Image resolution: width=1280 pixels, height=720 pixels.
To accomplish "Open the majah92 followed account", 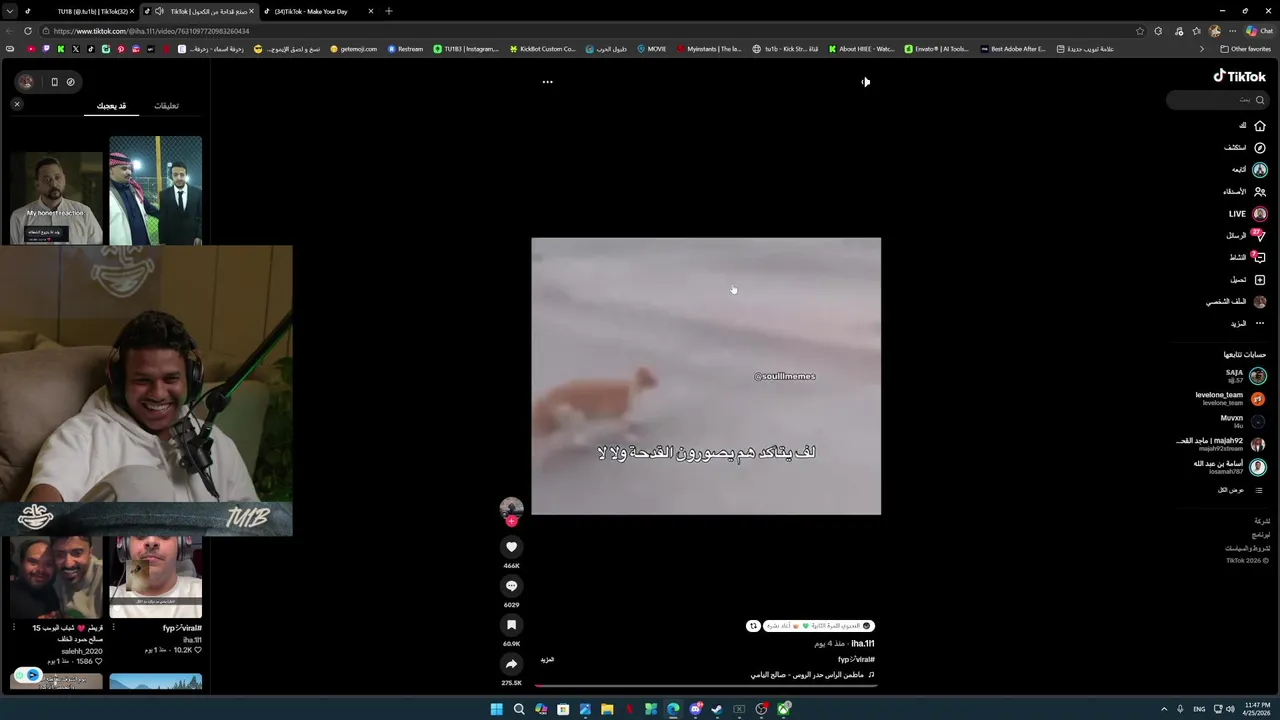I will point(1221,445).
